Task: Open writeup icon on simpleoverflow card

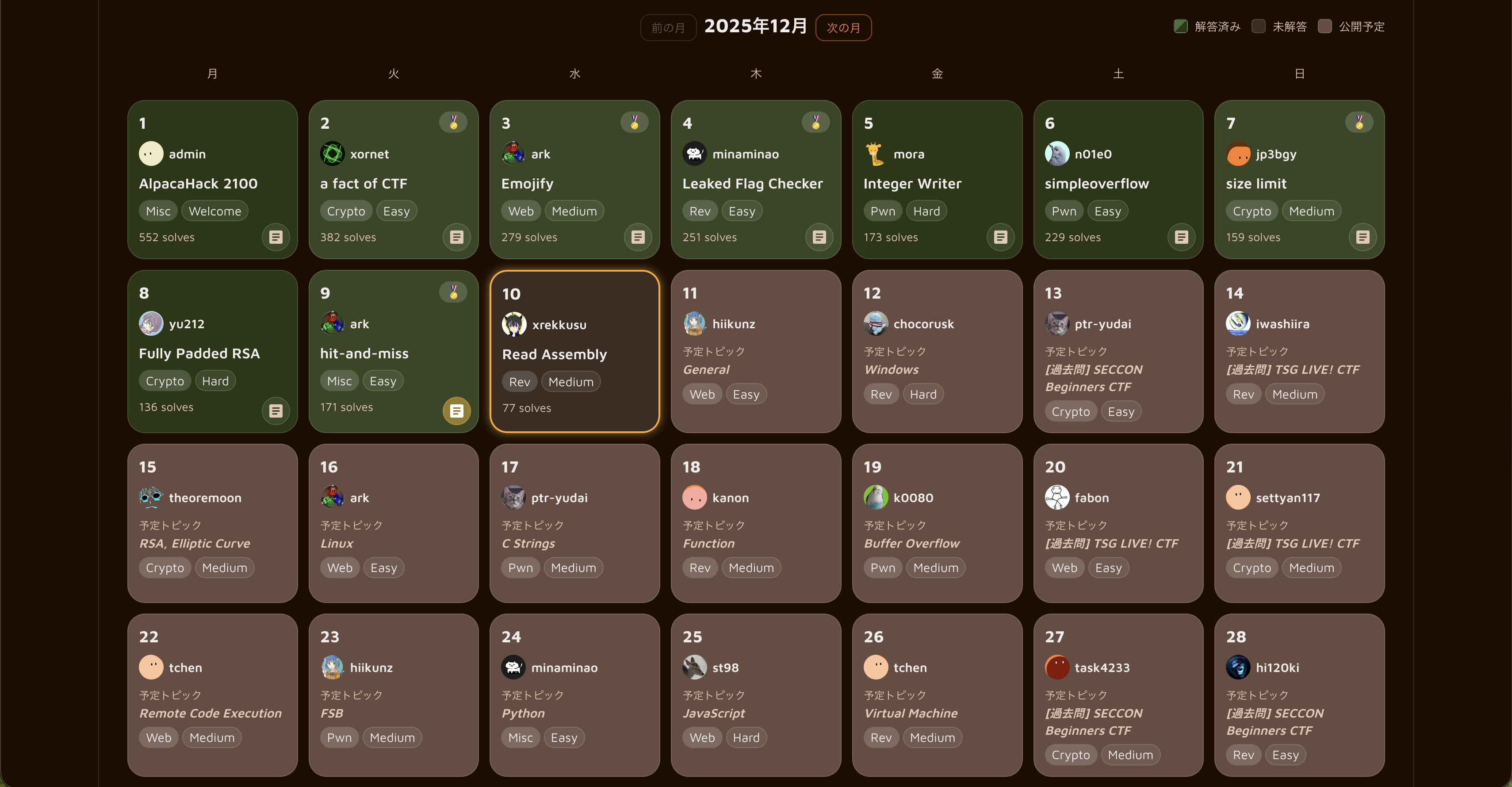Action: 1182,237
